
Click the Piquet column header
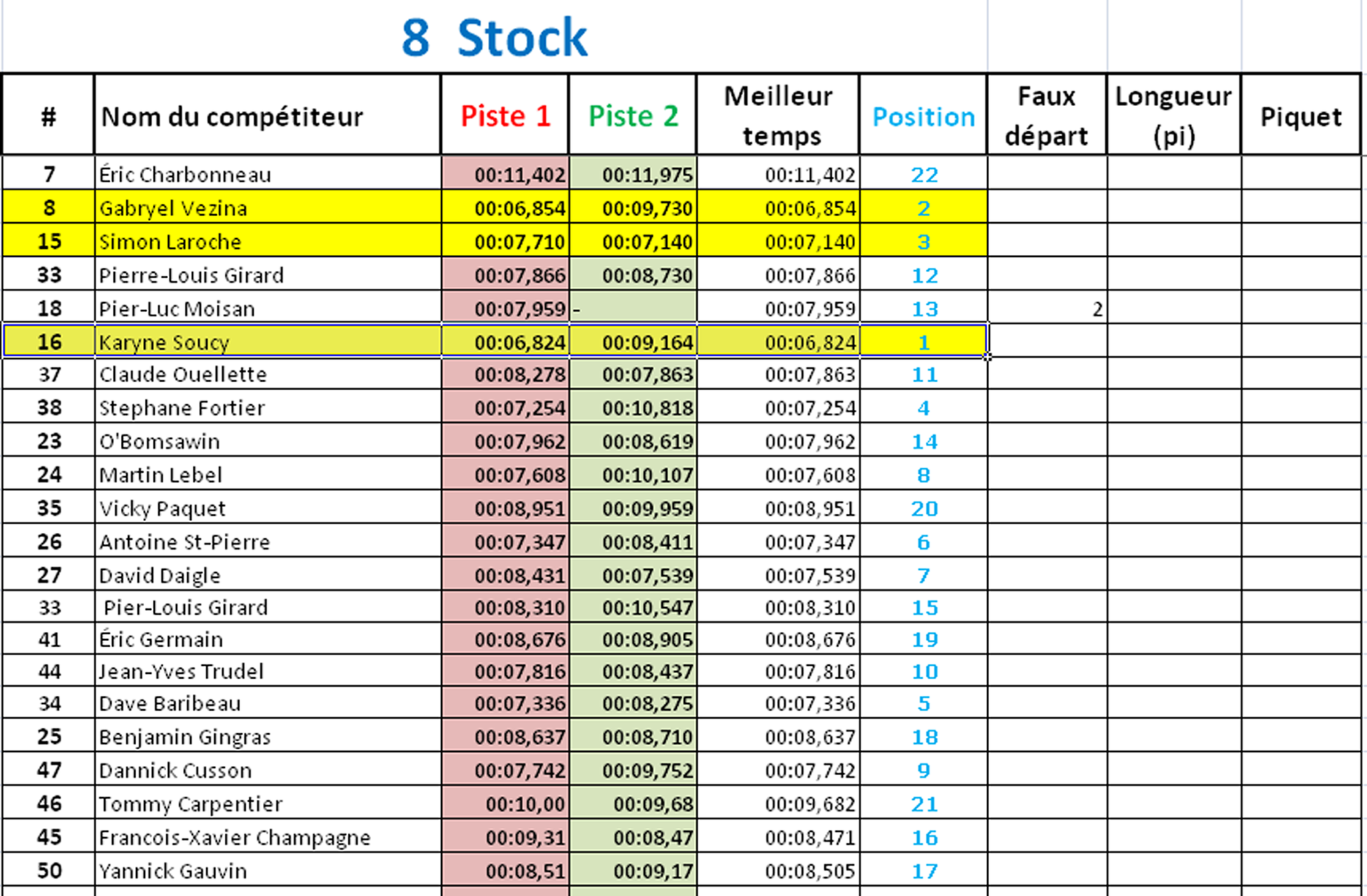pyautogui.click(x=1300, y=115)
